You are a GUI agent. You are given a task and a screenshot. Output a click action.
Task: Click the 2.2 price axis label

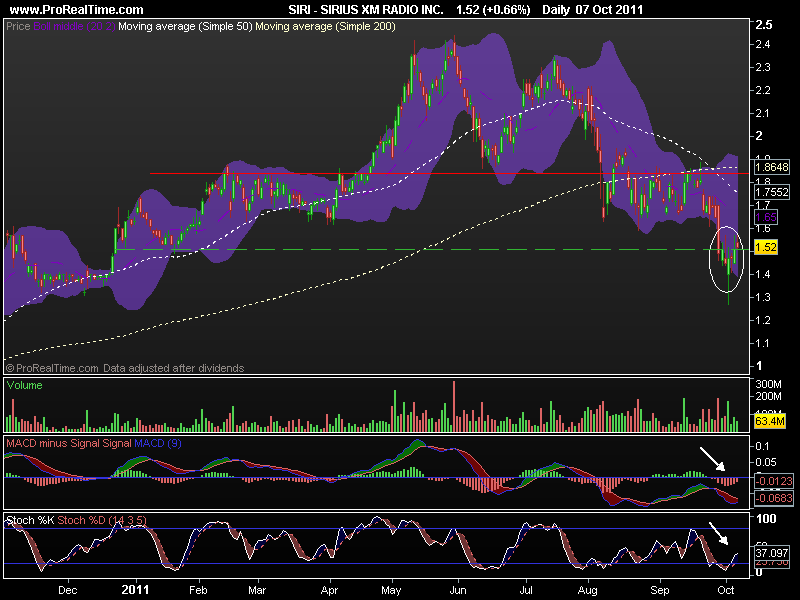tap(763, 90)
